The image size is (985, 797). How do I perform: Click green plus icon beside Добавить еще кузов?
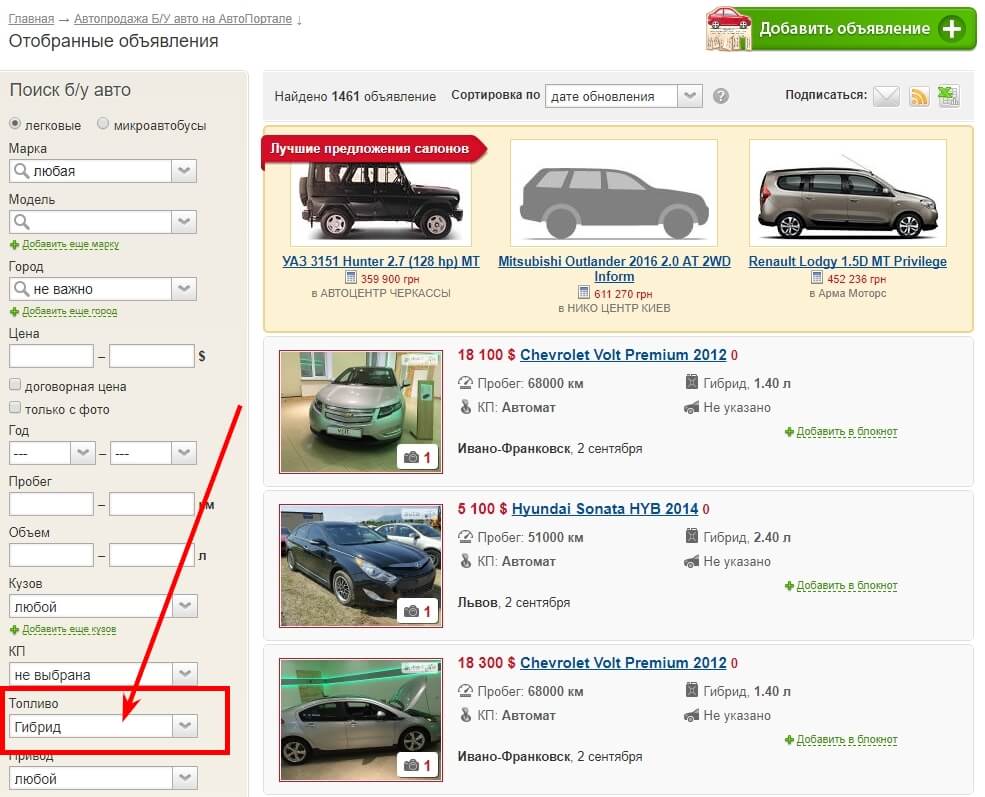pyautogui.click(x=14, y=629)
